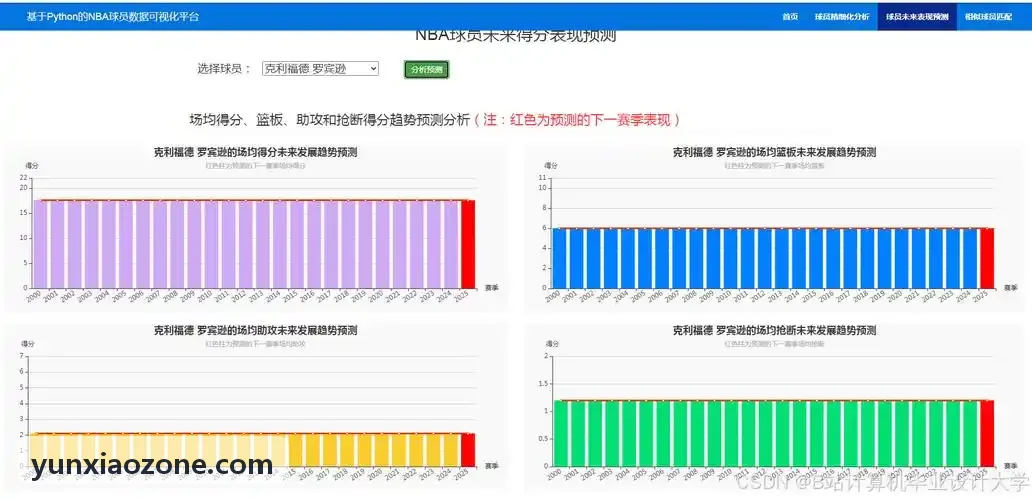Click the 选择球员 label
This screenshot has height=500, width=1032.
point(224,68)
